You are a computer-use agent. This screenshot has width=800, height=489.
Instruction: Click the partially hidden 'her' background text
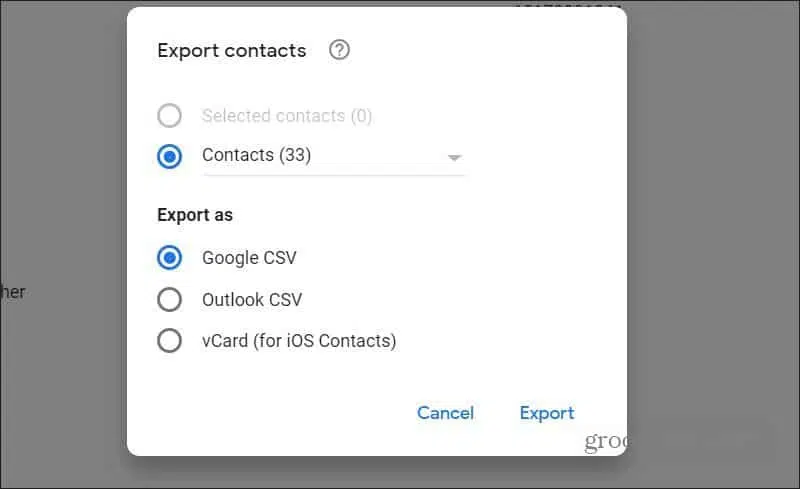[12, 292]
